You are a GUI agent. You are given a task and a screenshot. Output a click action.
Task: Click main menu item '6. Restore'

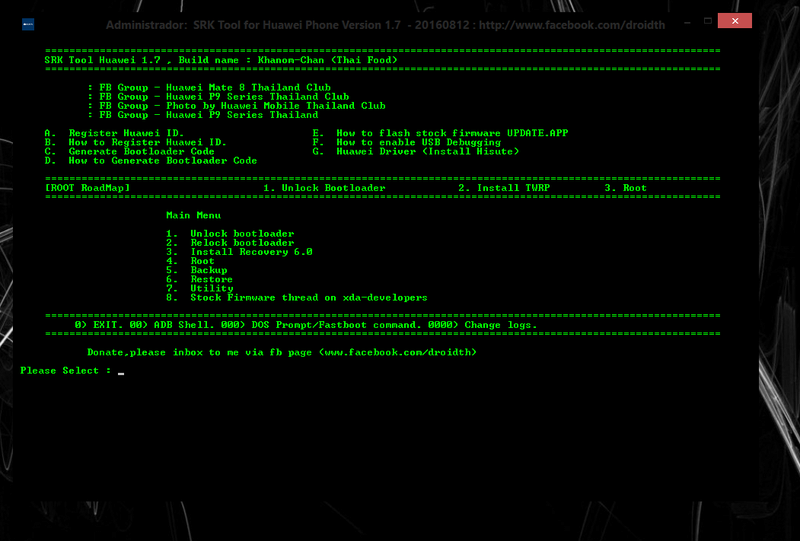point(199,280)
